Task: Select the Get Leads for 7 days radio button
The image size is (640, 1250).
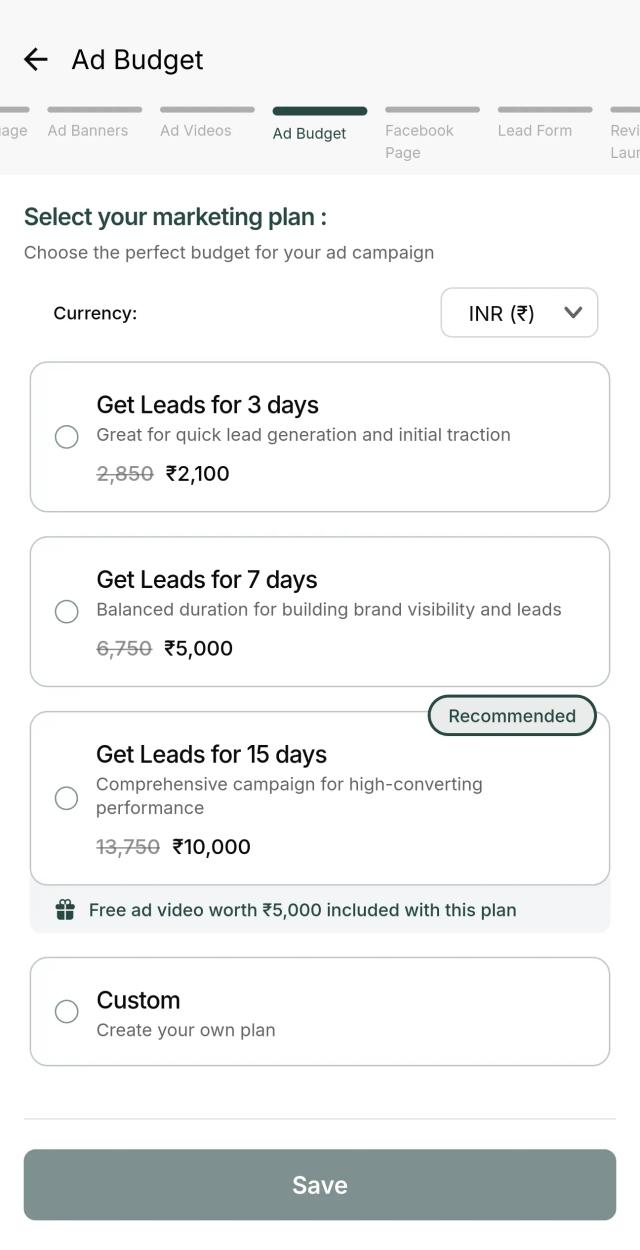Action: [x=66, y=611]
